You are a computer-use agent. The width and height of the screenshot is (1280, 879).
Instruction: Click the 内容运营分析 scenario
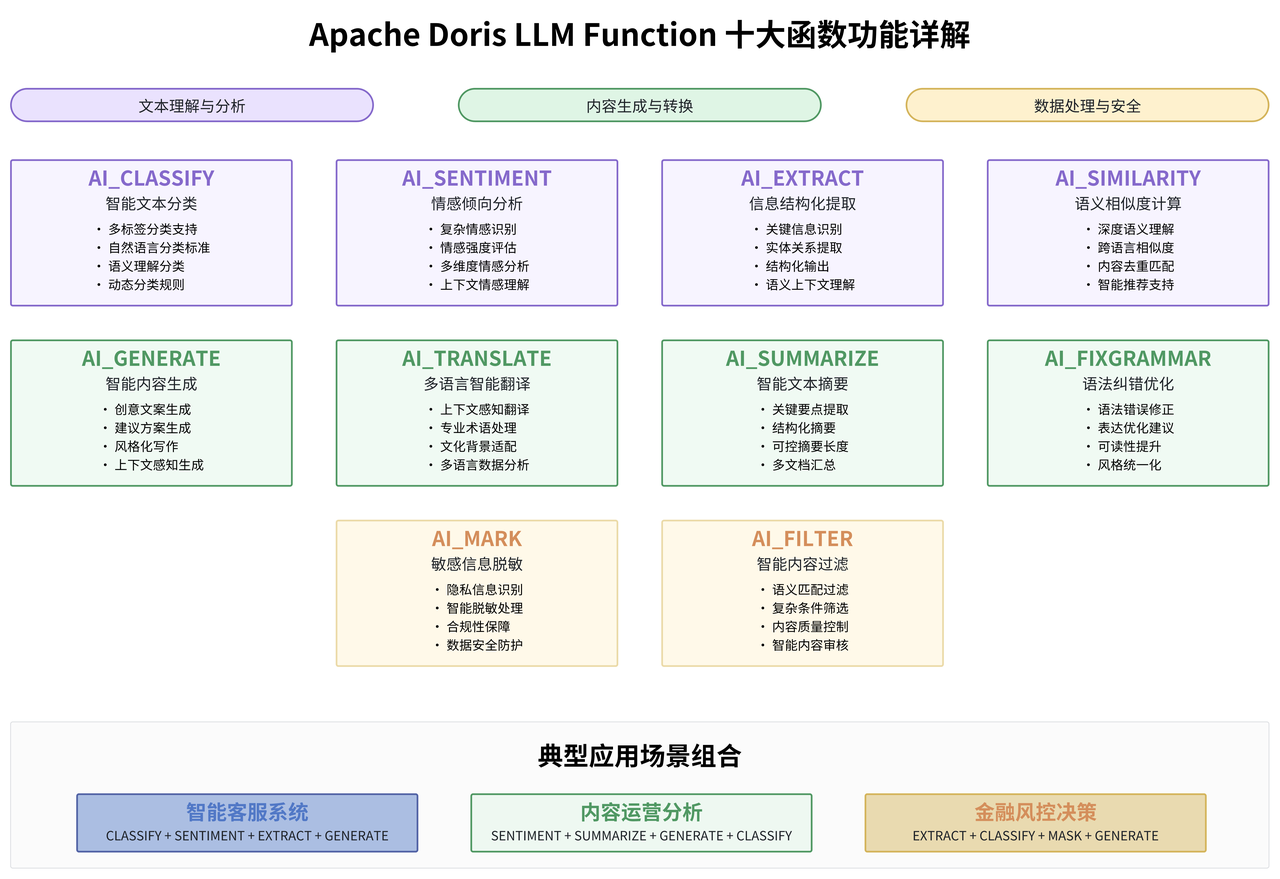[x=641, y=822]
